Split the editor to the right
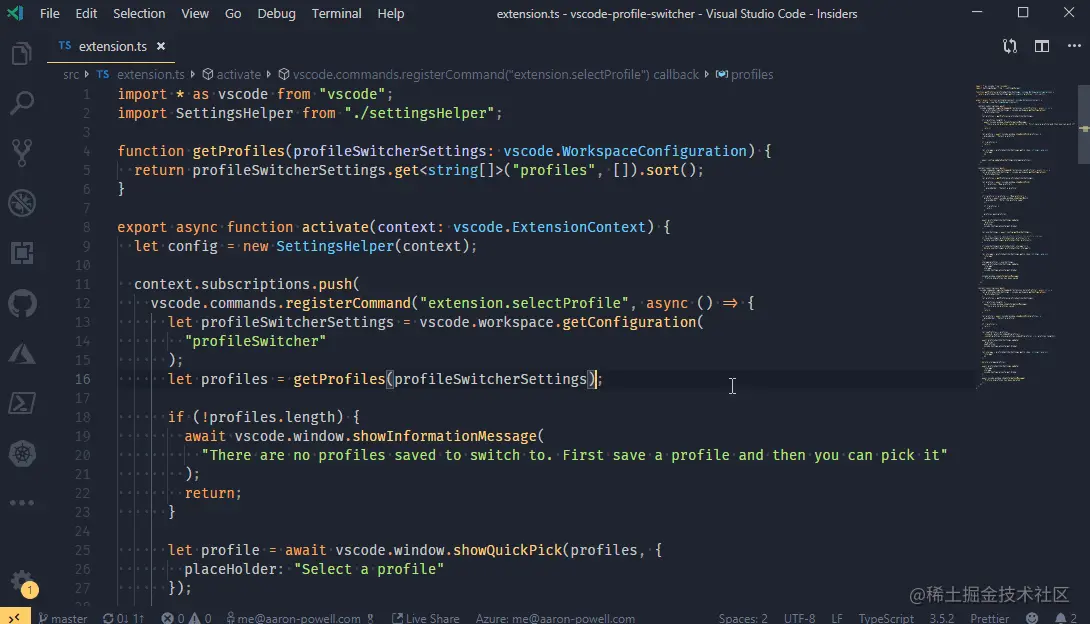Screen dimensions: 1090x624 click(x=1041, y=46)
